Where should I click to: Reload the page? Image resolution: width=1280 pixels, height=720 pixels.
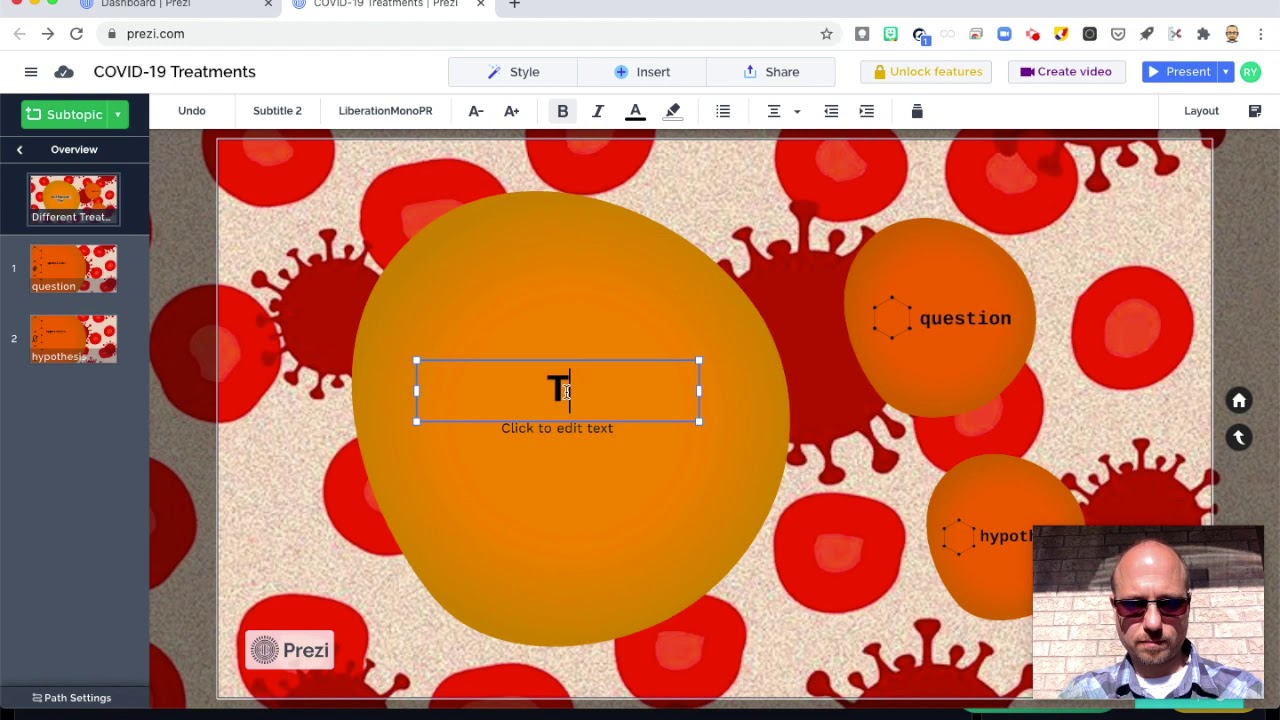pyautogui.click(x=76, y=34)
